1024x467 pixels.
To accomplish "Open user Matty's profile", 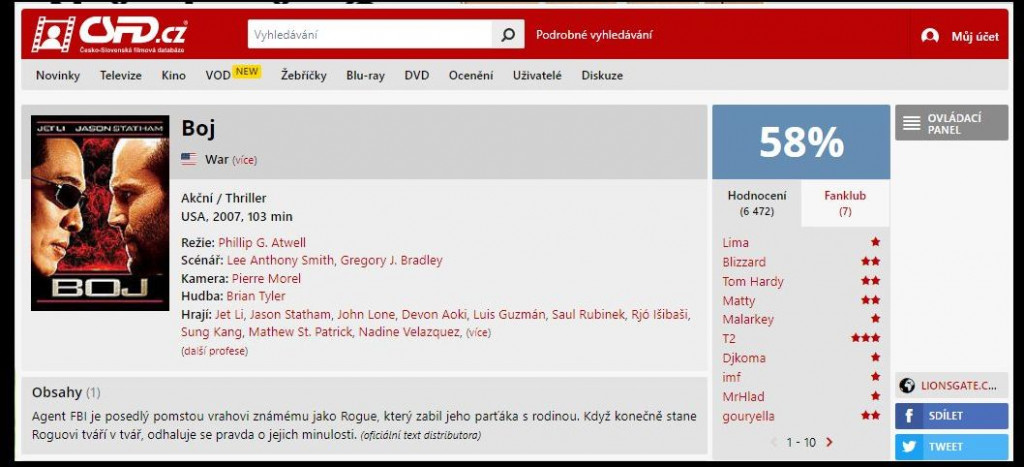I will (739, 300).
